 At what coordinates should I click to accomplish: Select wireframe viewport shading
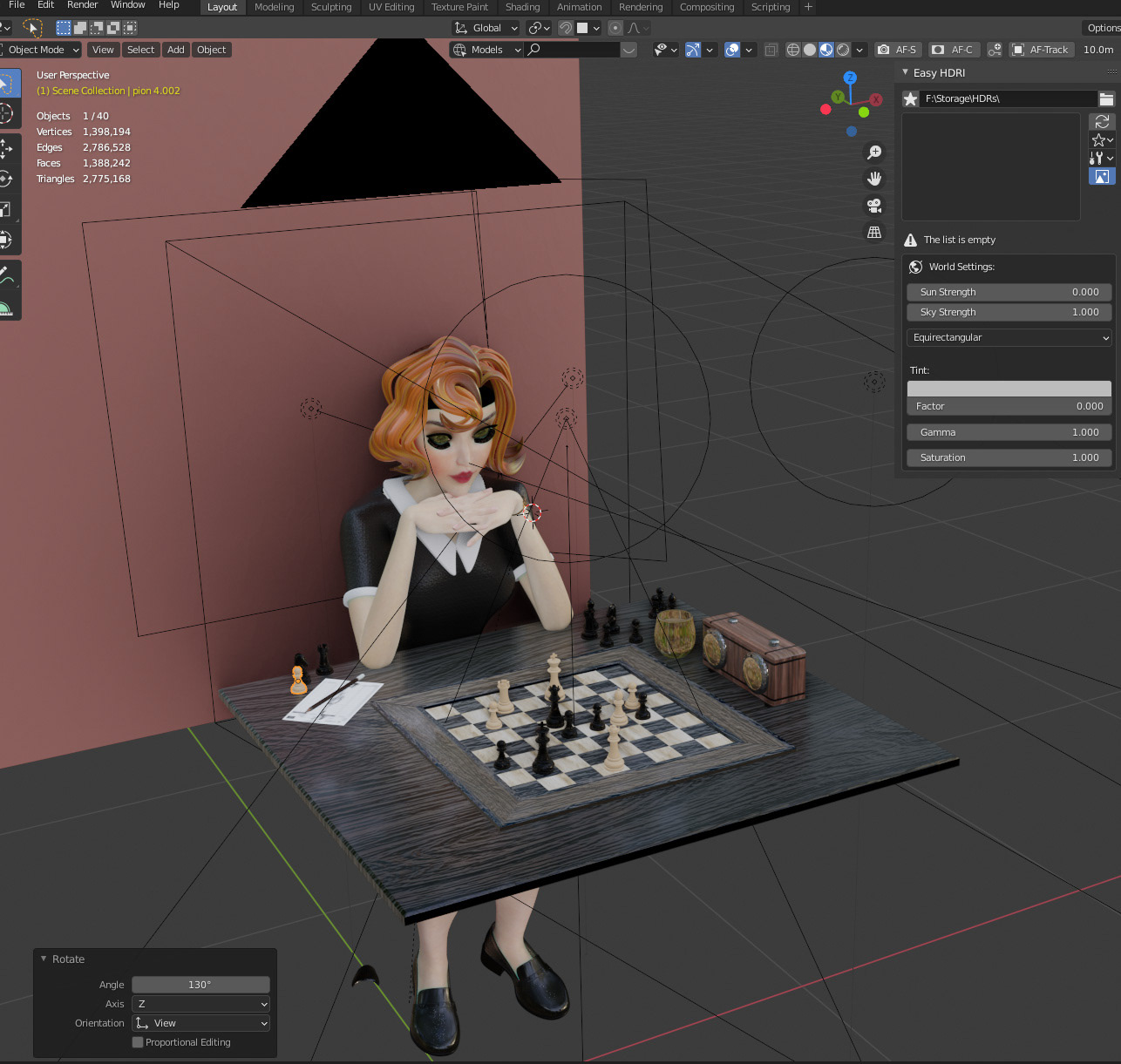click(x=793, y=50)
